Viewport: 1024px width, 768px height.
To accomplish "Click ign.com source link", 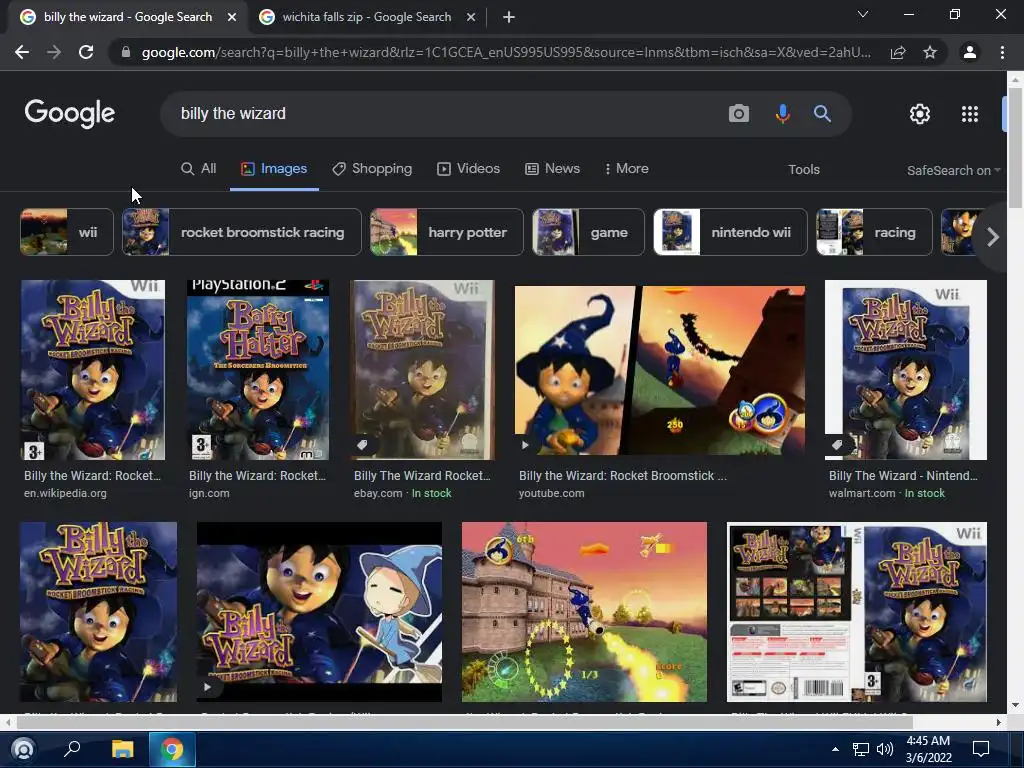I will click(x=209, y=494).
